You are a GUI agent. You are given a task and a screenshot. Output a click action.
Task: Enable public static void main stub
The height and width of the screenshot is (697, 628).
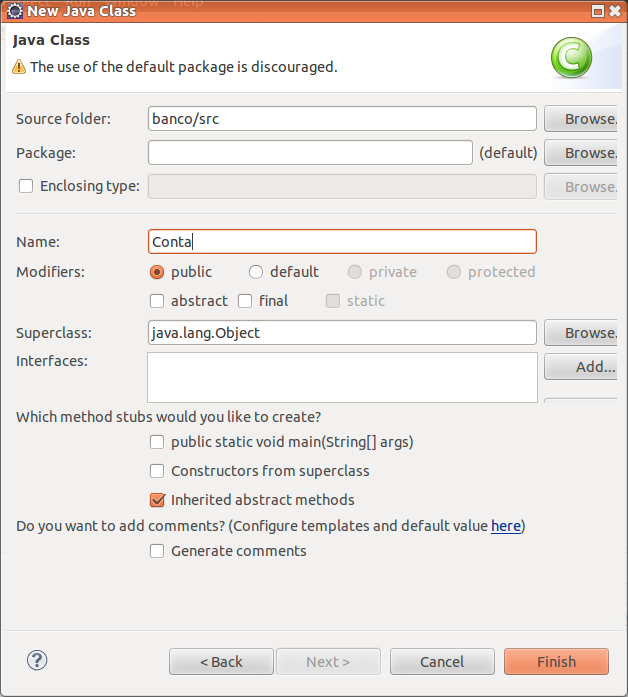coord(157,442)
